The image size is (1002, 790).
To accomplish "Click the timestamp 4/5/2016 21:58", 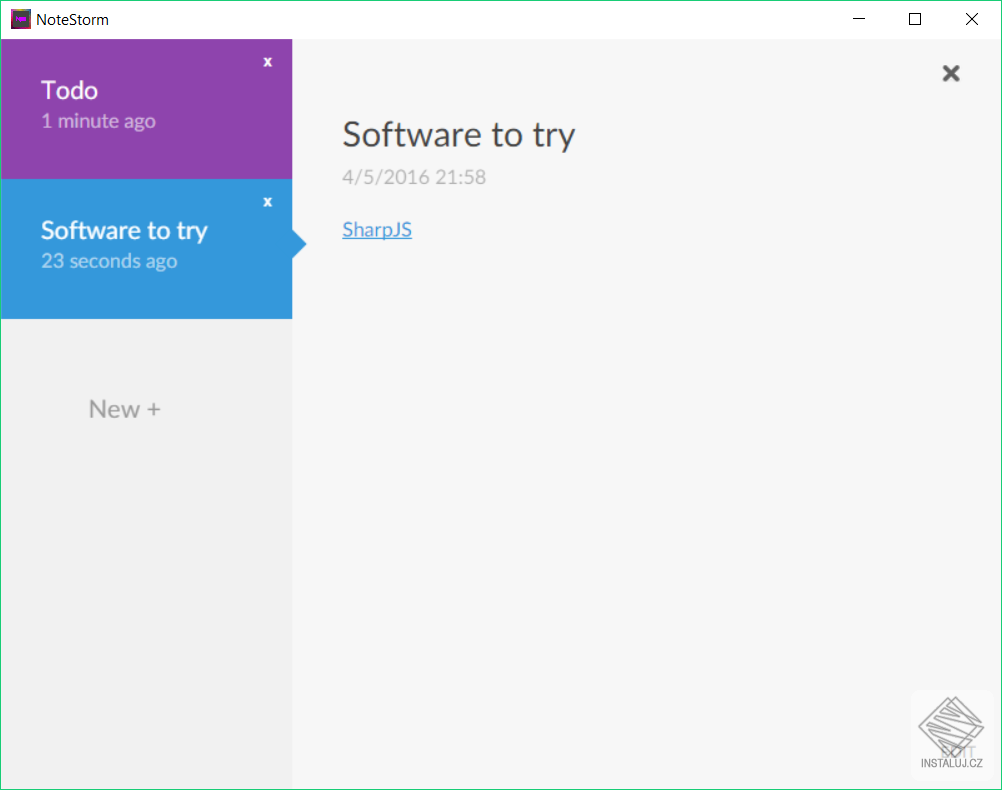I will [414, 177].
